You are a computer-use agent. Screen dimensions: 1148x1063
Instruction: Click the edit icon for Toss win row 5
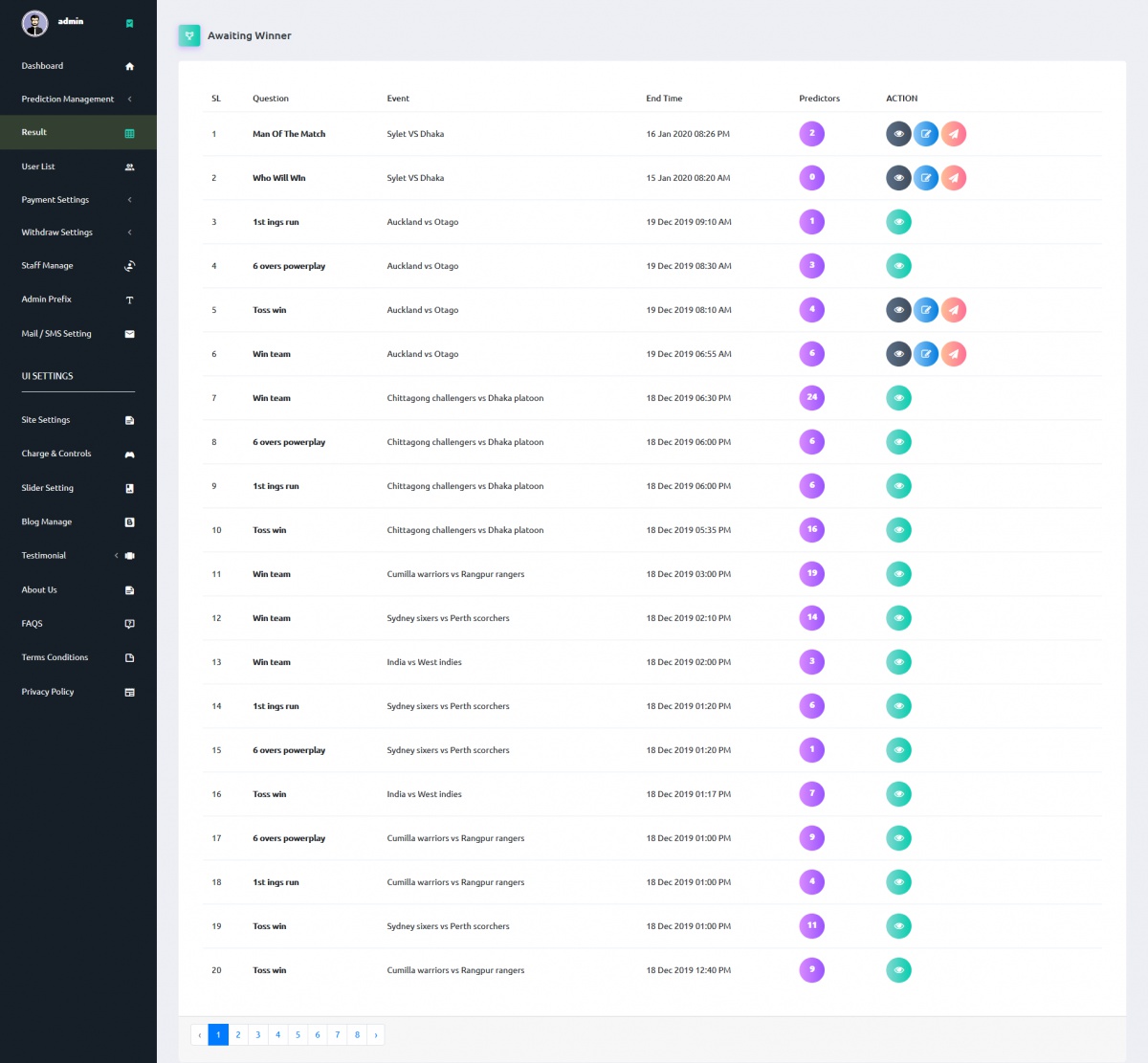click(925, 310)
